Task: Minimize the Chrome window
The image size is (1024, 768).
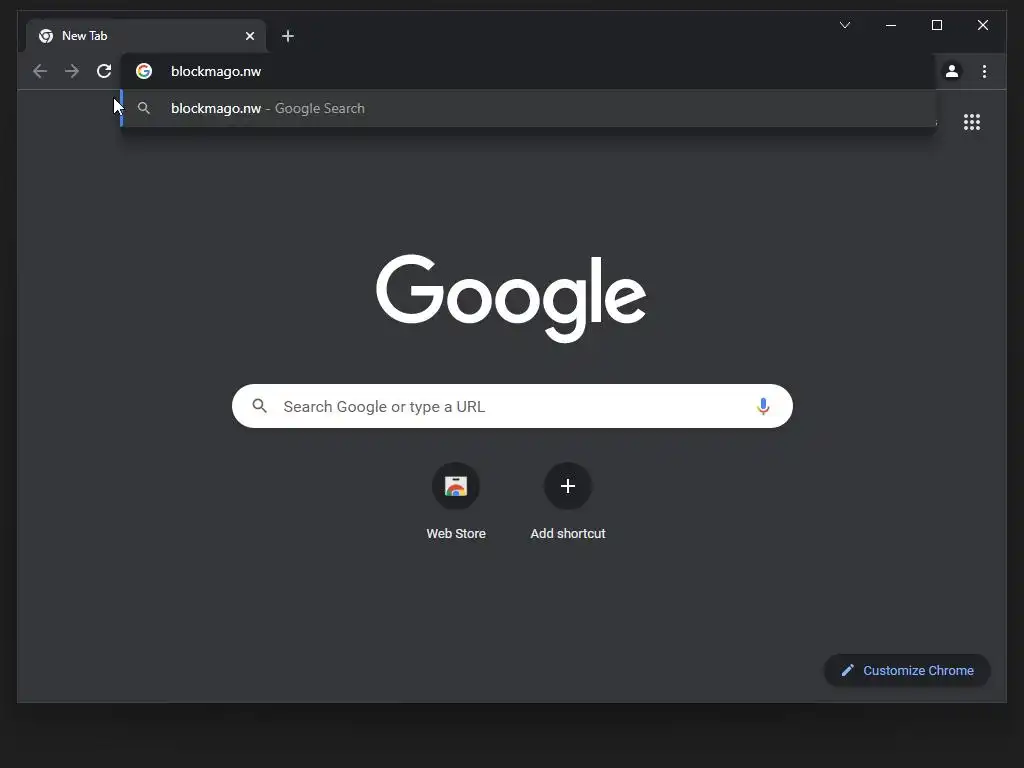Action: tap(891, 25)
